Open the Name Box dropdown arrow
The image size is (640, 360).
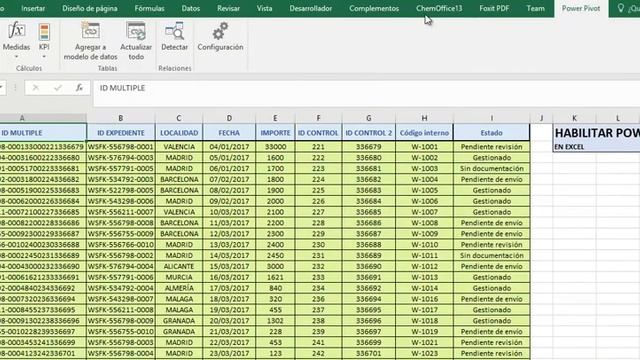tap(2, 88)
